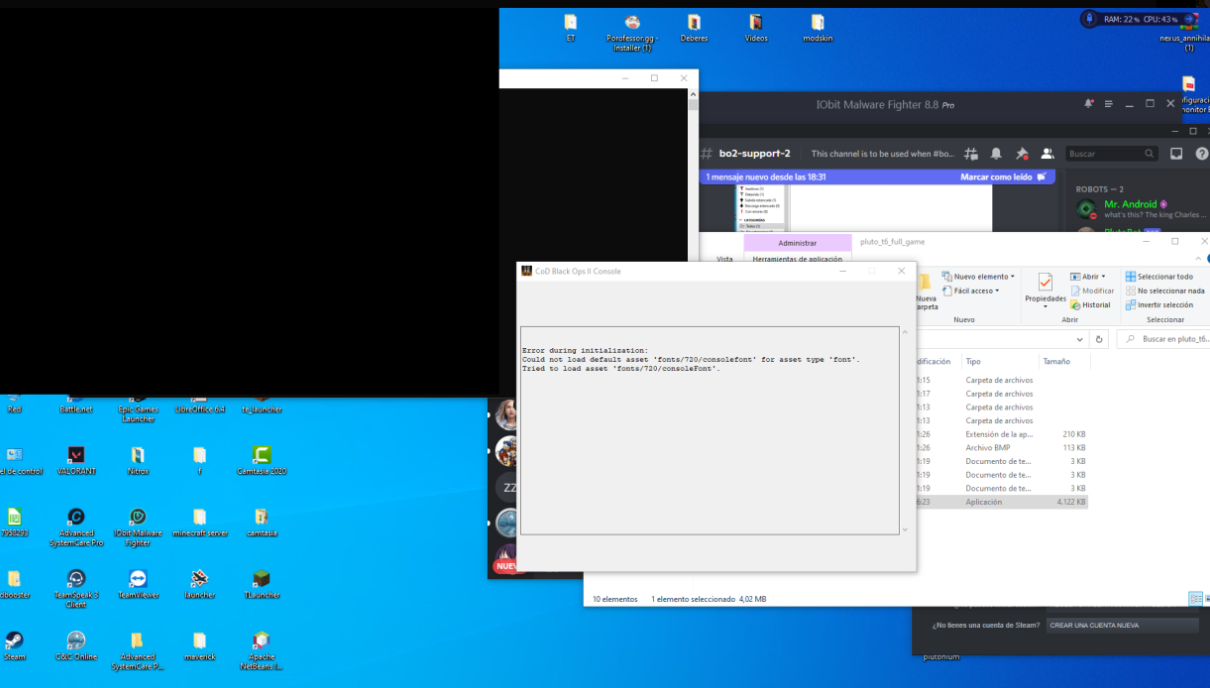Open Discord threads icon in channel header

click(x=971, y=154)
